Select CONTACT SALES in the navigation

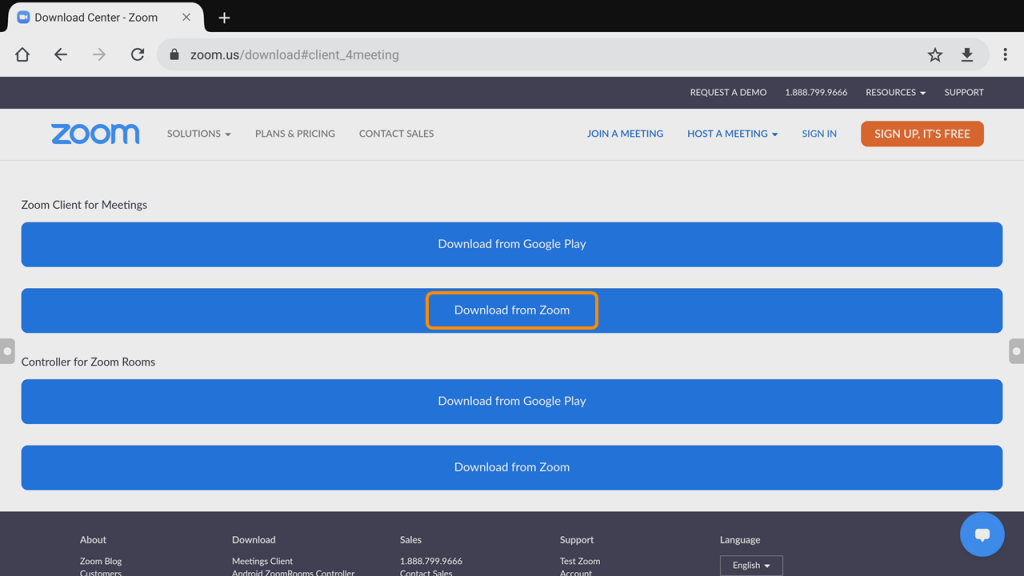coord(396,133)
